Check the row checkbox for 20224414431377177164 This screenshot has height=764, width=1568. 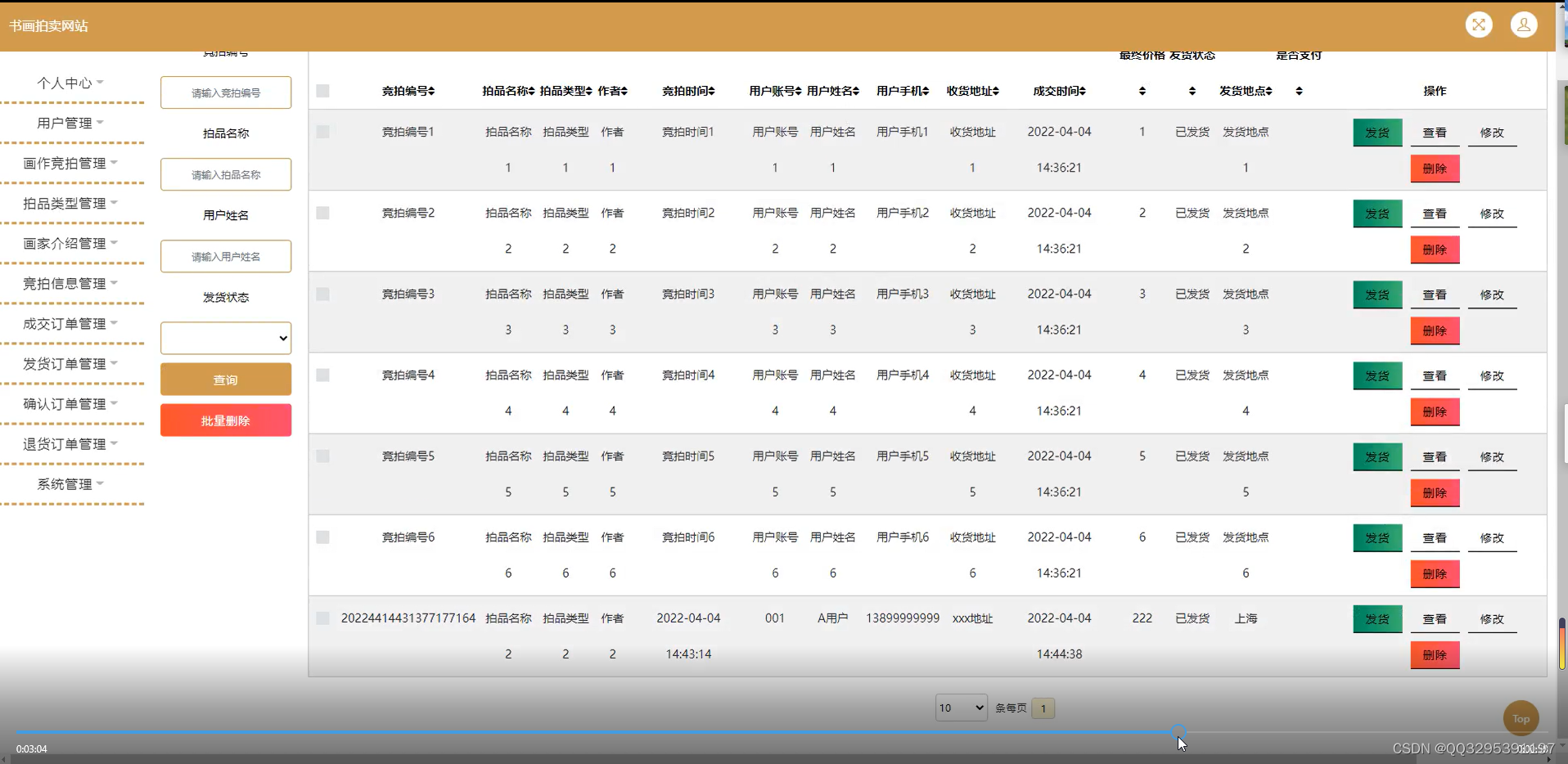pyautogui.click(x=323, y=618)
